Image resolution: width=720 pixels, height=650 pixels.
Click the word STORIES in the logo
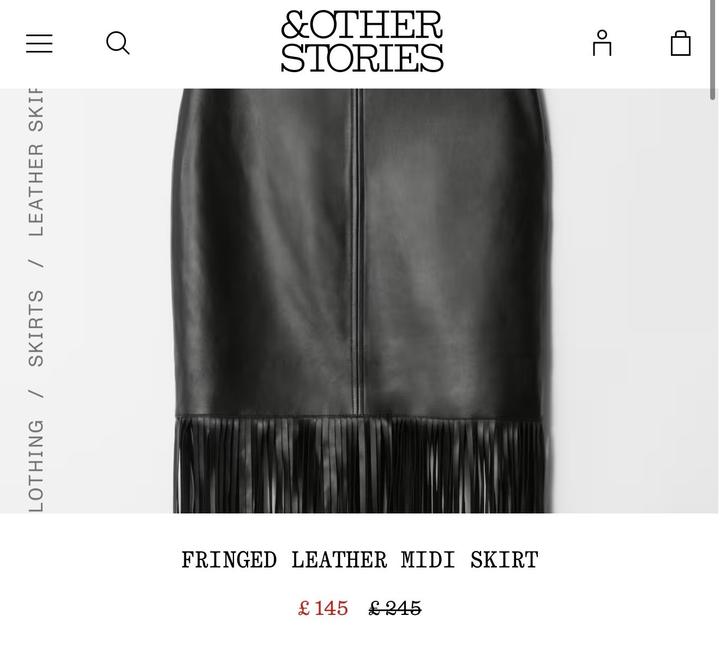[362, 57]
